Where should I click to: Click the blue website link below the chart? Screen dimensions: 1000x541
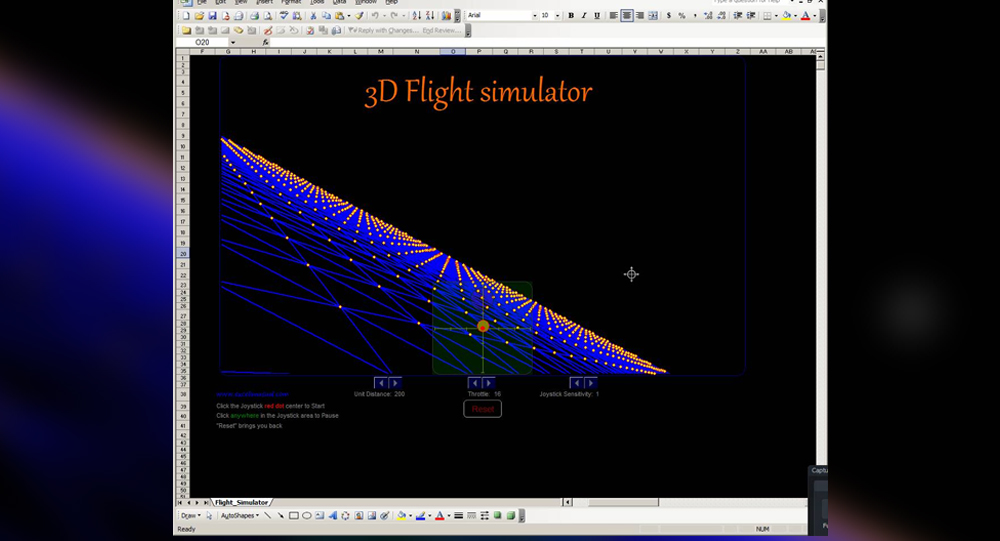point(253,394)
